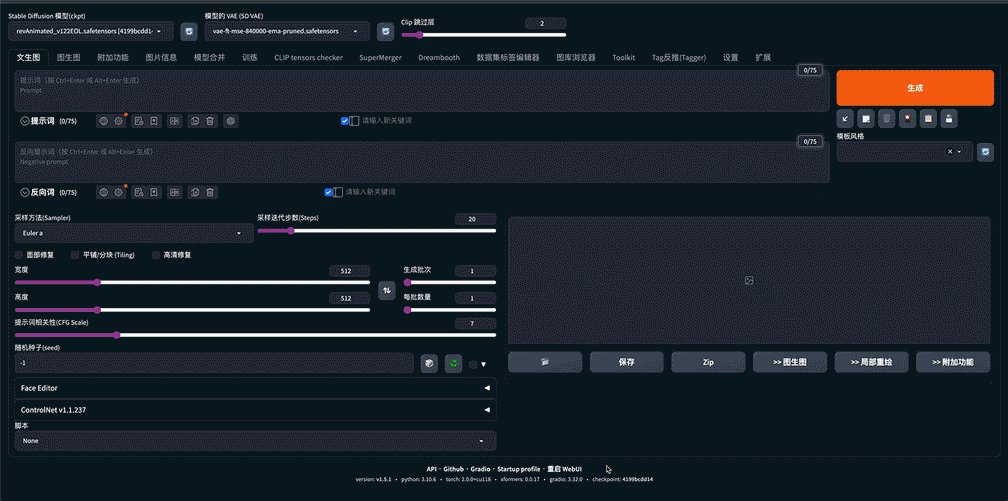Click the Zip button
Screen dimensions: 1008x501
pyautogui.click(x=708, y=362)
